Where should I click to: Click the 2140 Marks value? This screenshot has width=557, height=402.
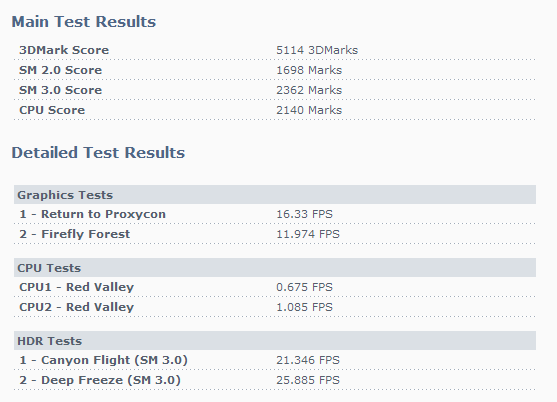[x=309, y=110]
